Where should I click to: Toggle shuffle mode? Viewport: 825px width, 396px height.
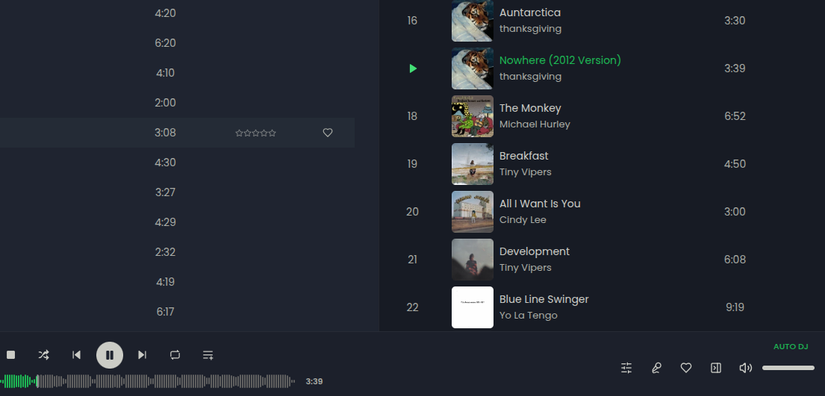coord(44,355)
